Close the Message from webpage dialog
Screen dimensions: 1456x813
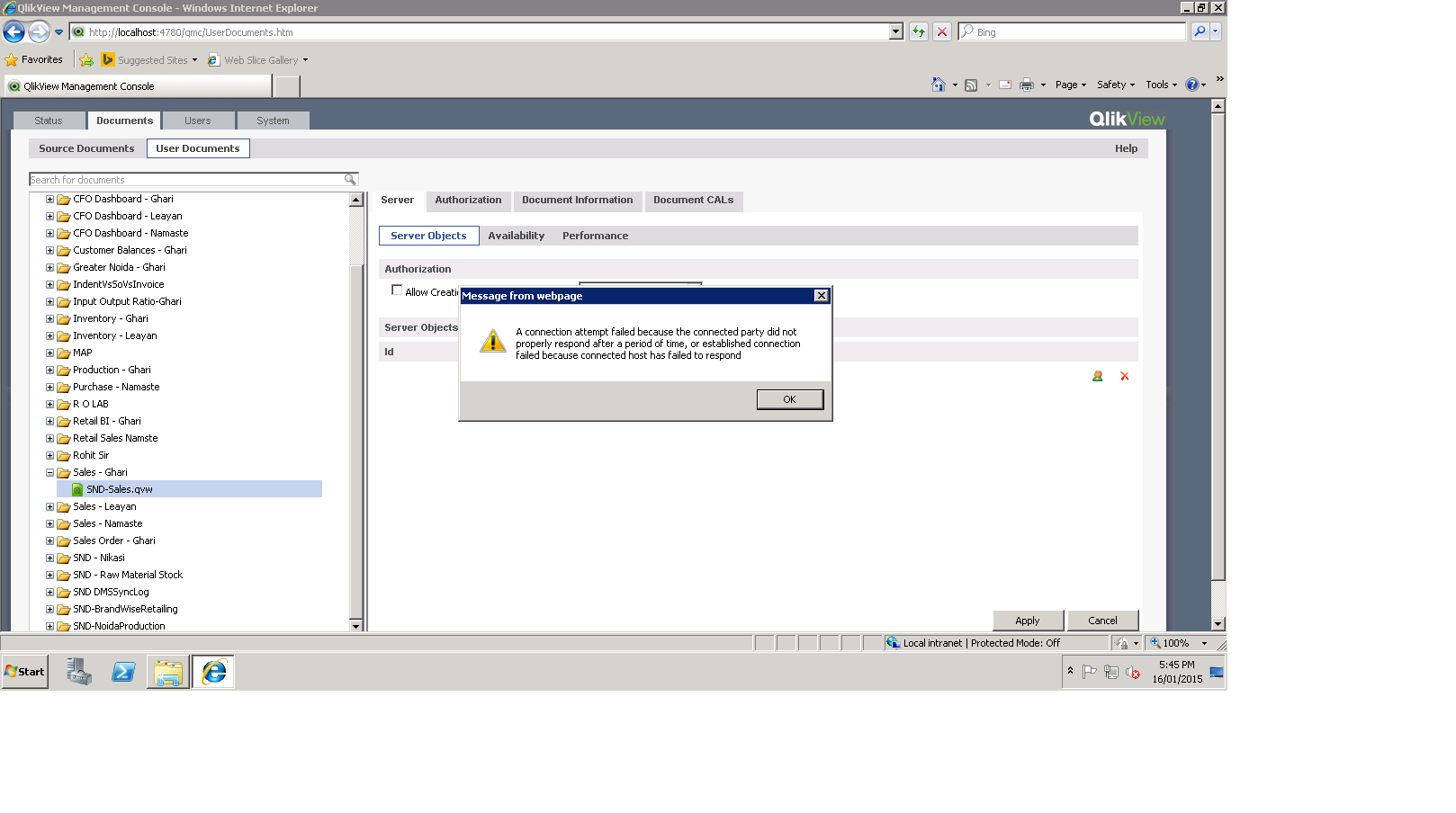(821, 296)
